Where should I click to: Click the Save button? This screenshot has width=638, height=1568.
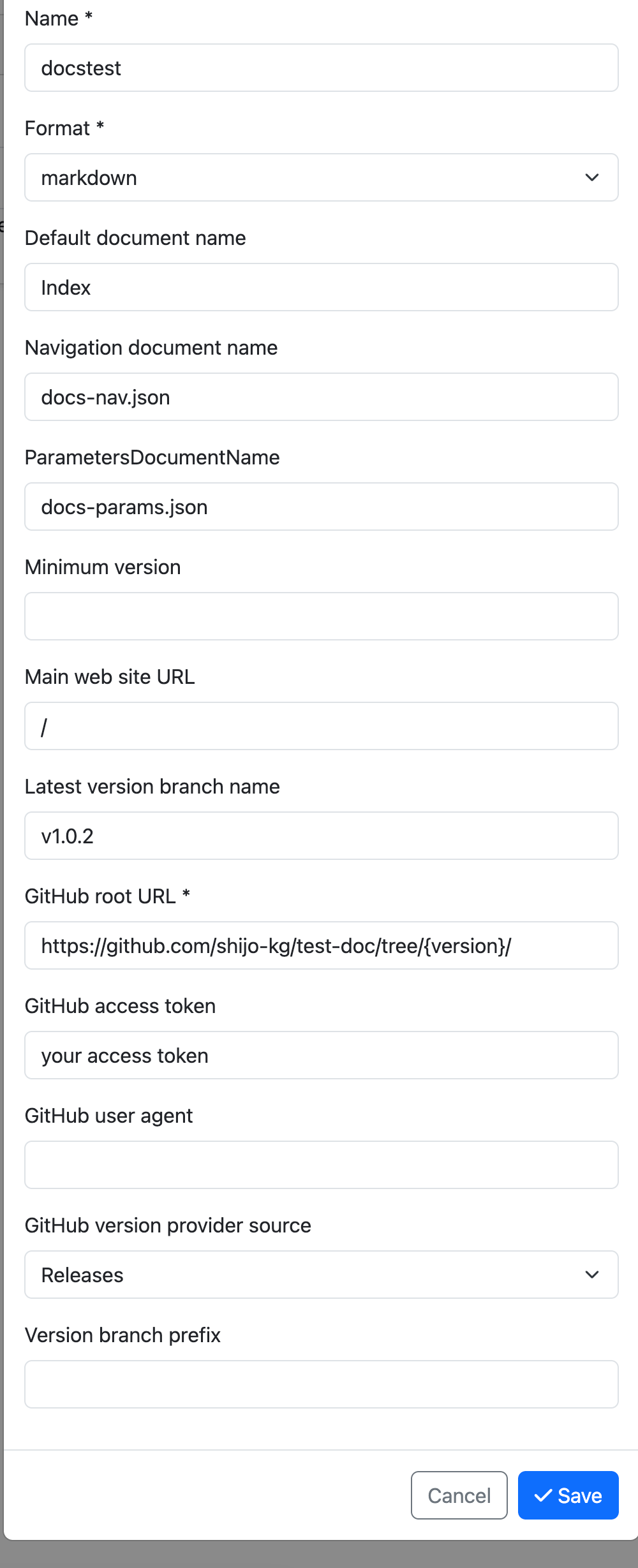pyautogui.click(x=568, y=1495)
